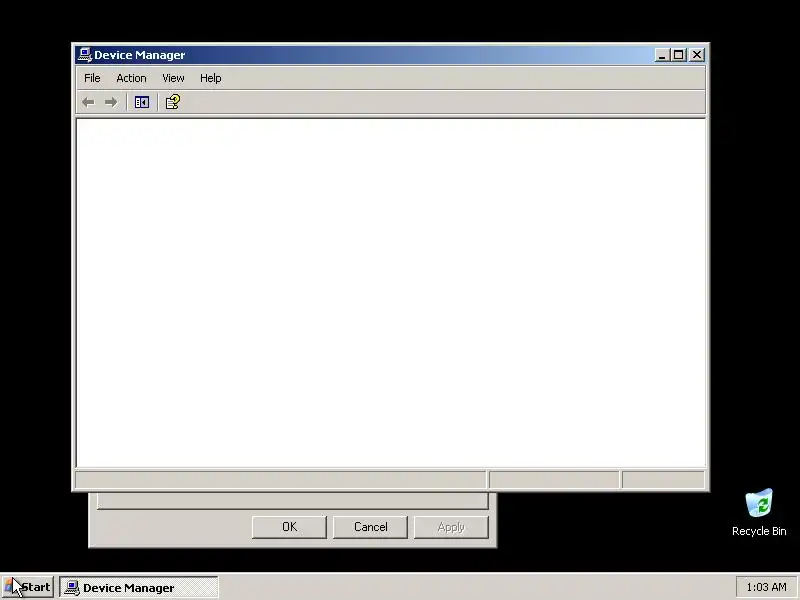Maximize the Device Manager window
The width and height of the screenshot is (800, 600).
point(679,55)
